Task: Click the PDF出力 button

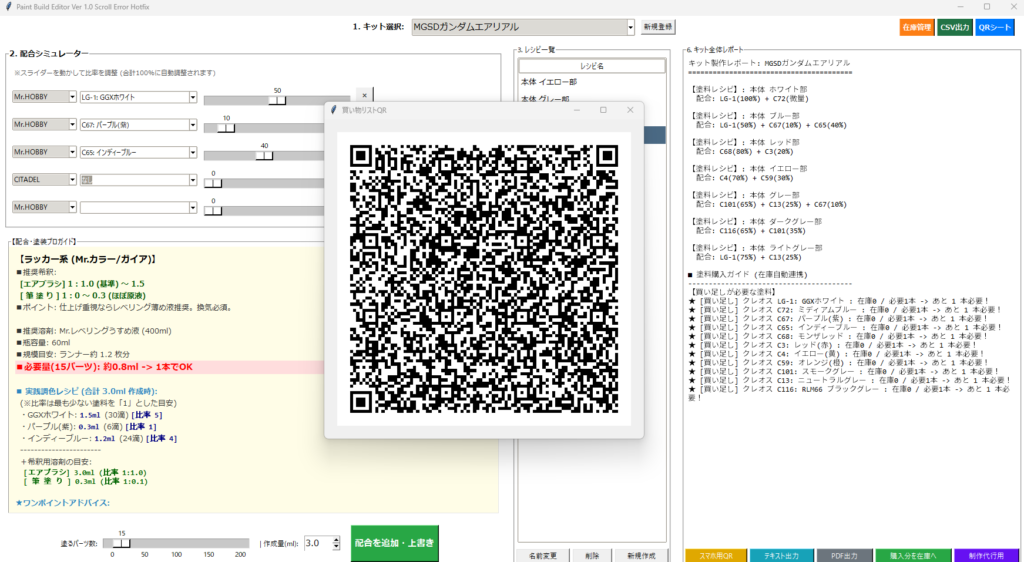Action: (x=841, y=555)
